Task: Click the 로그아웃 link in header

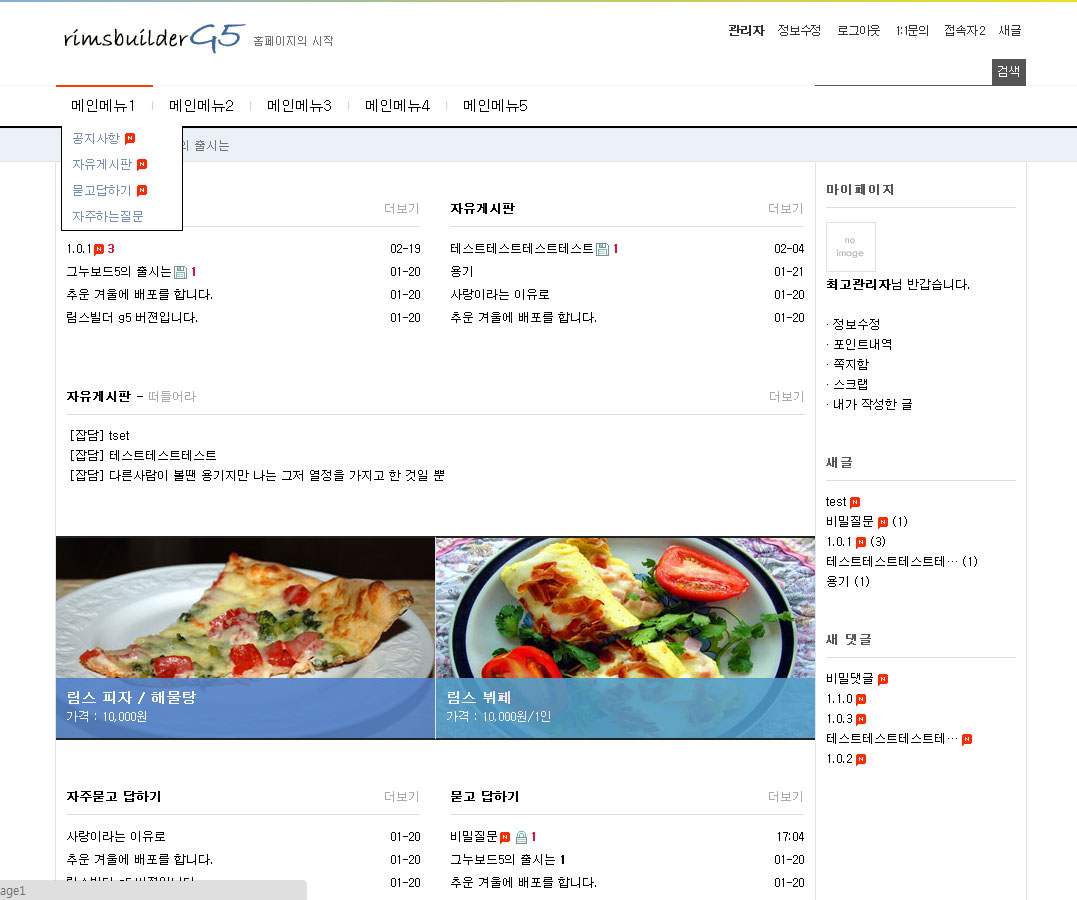Action: pos(858,31)
